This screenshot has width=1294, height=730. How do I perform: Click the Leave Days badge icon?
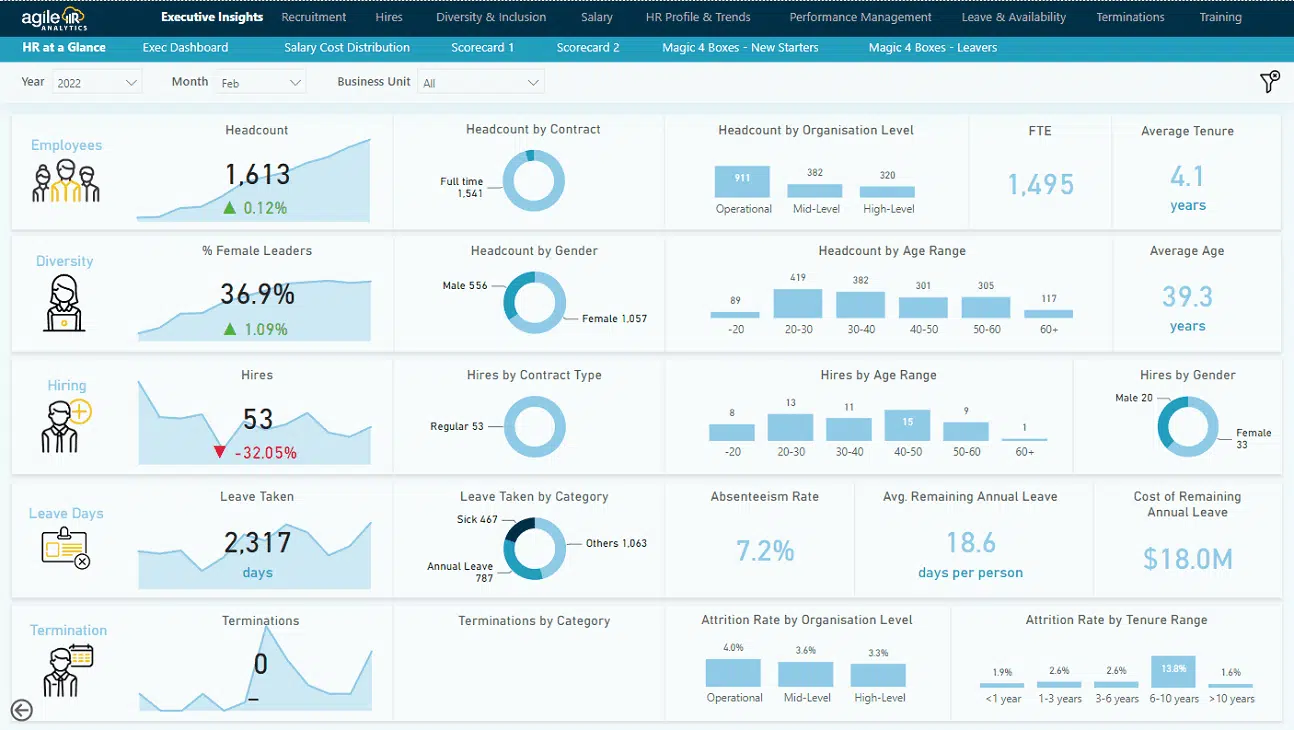pyautogui.click(x=62, y=545)
